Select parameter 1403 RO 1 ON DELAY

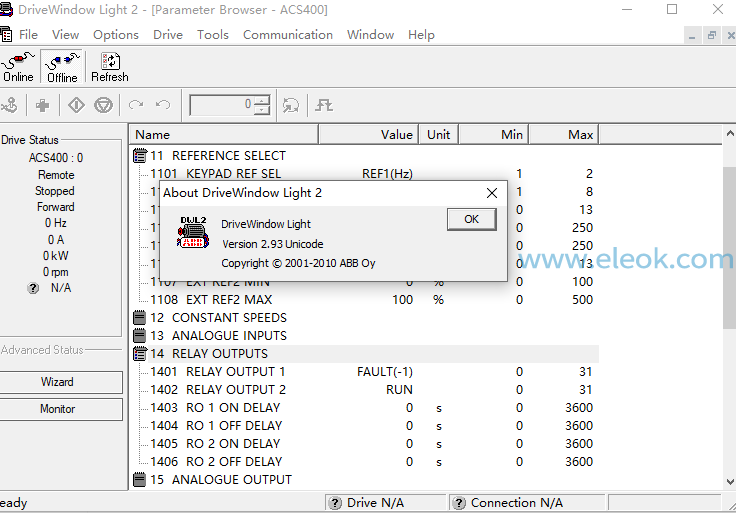[x=215, y=407]
